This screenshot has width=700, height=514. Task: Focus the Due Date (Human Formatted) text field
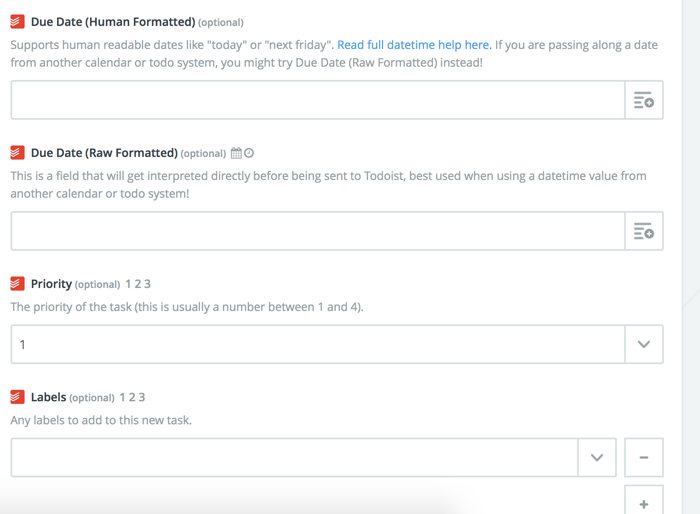click(318, 100)
